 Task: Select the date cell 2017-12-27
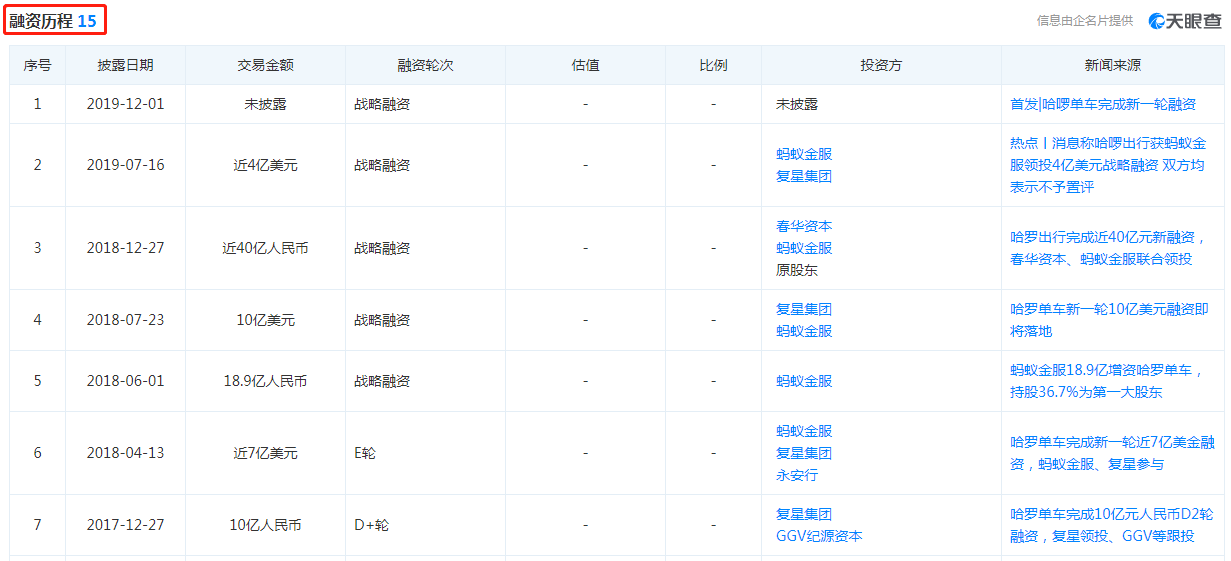[125, 525]
